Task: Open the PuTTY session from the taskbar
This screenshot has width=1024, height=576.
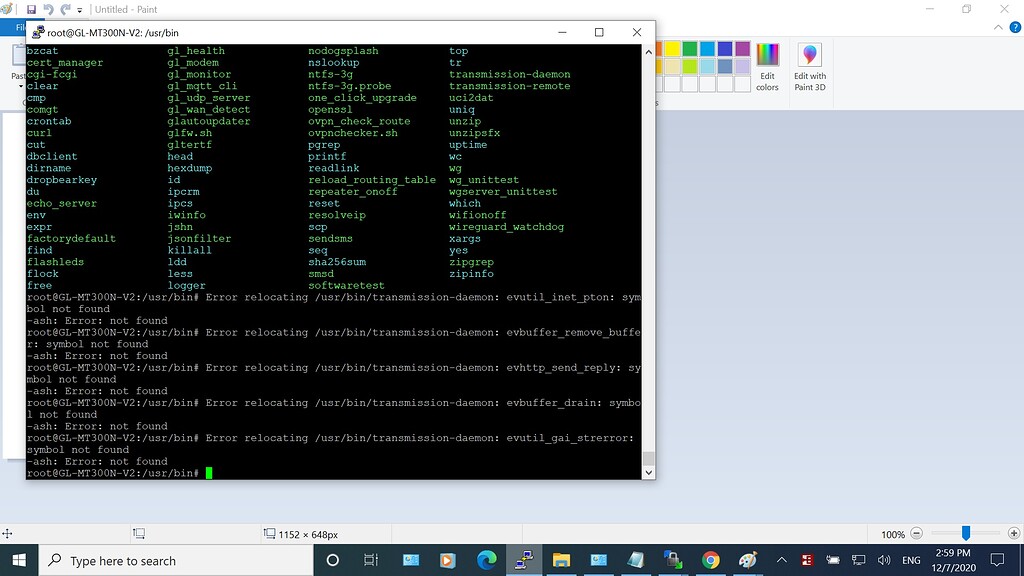Action: tap(524, 561)
